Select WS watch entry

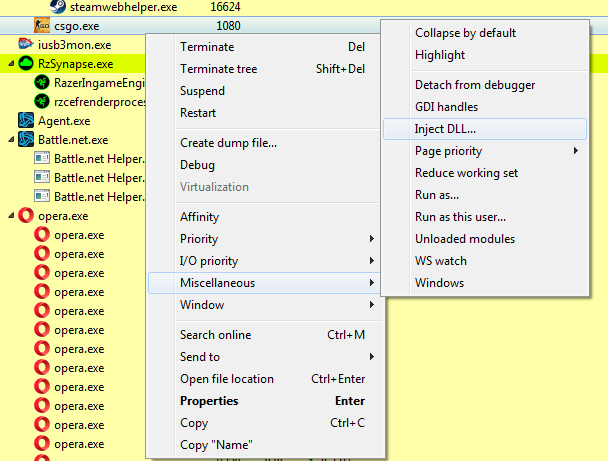click(x=485, y=261)
